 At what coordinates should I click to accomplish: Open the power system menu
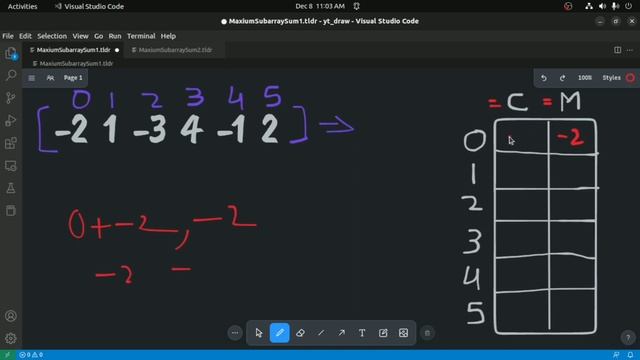[x=629, y=6]
